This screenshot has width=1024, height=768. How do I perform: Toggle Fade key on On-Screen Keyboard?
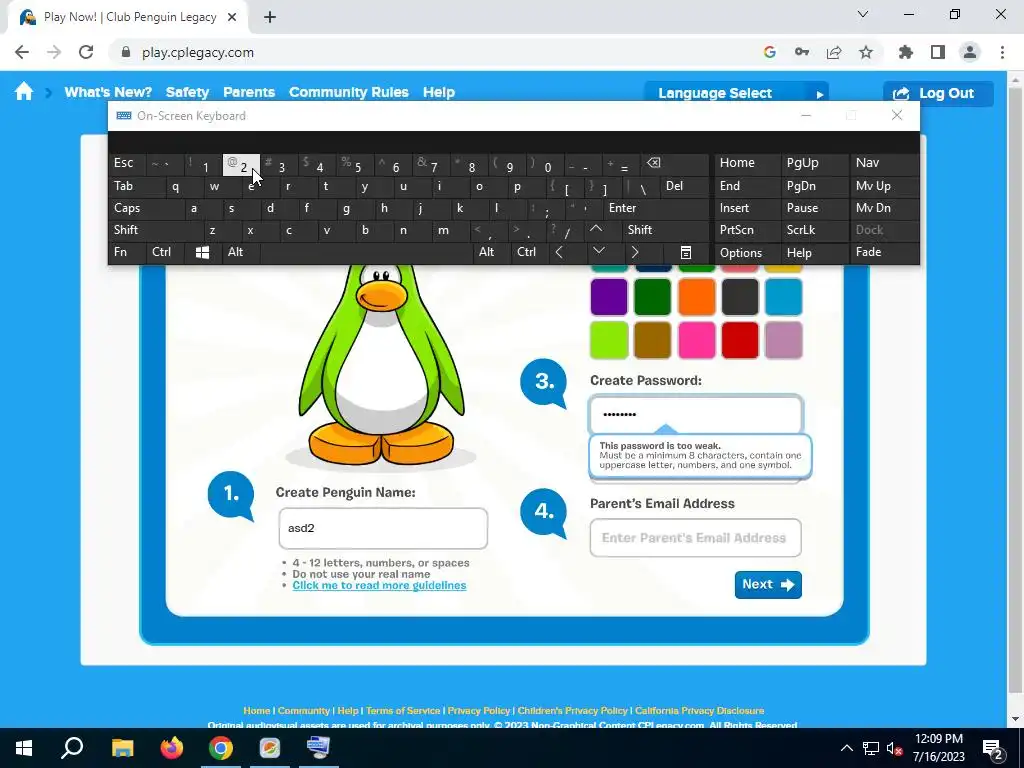point(883,252)
